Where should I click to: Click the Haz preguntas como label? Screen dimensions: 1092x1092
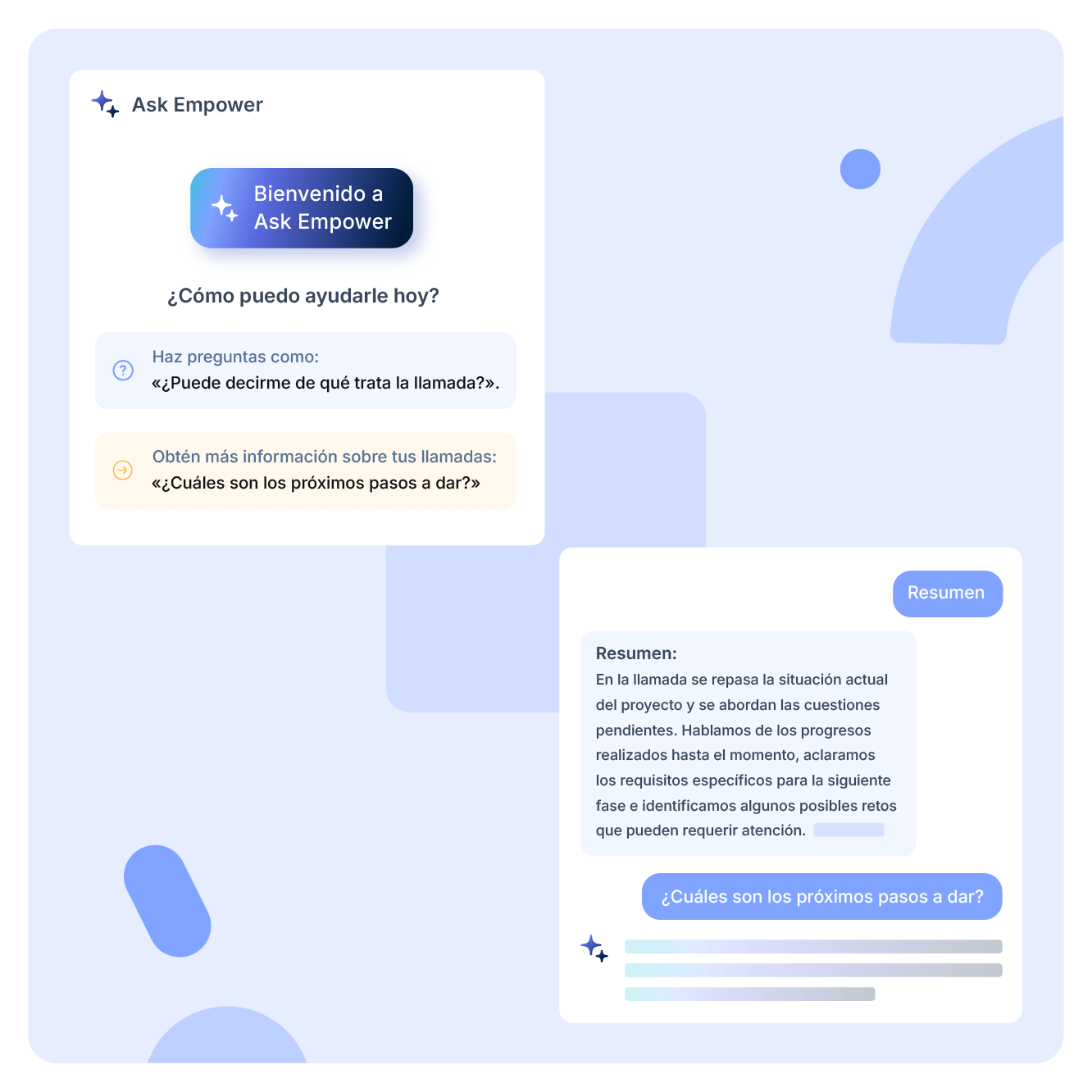[x=235, y=357]
